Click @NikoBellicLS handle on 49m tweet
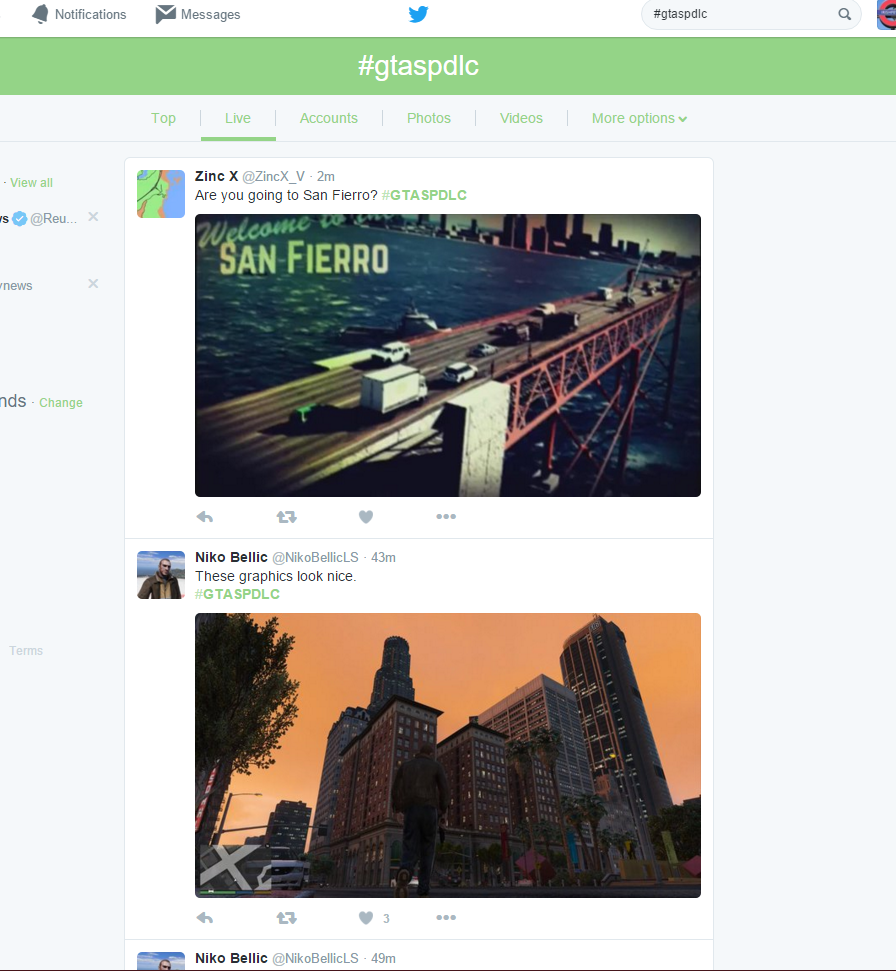This screenshot has height=971, width=896. 315,958
